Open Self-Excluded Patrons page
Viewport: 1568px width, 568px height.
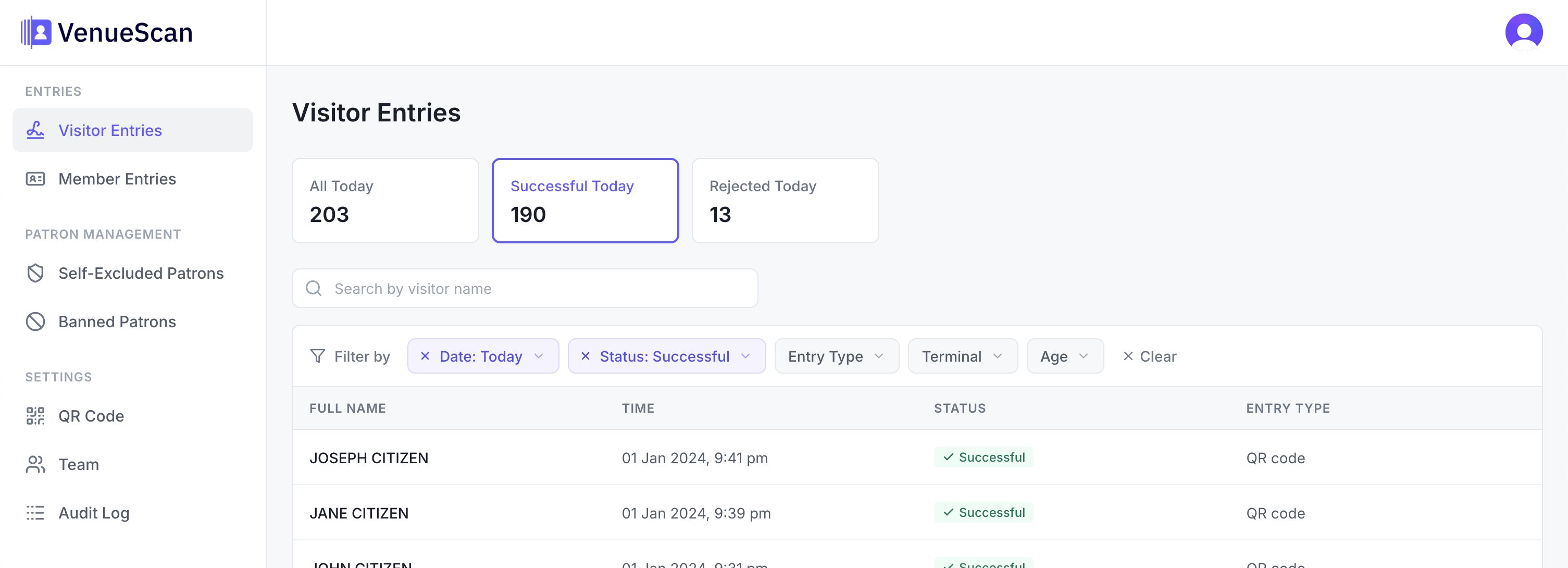(133, 274)
